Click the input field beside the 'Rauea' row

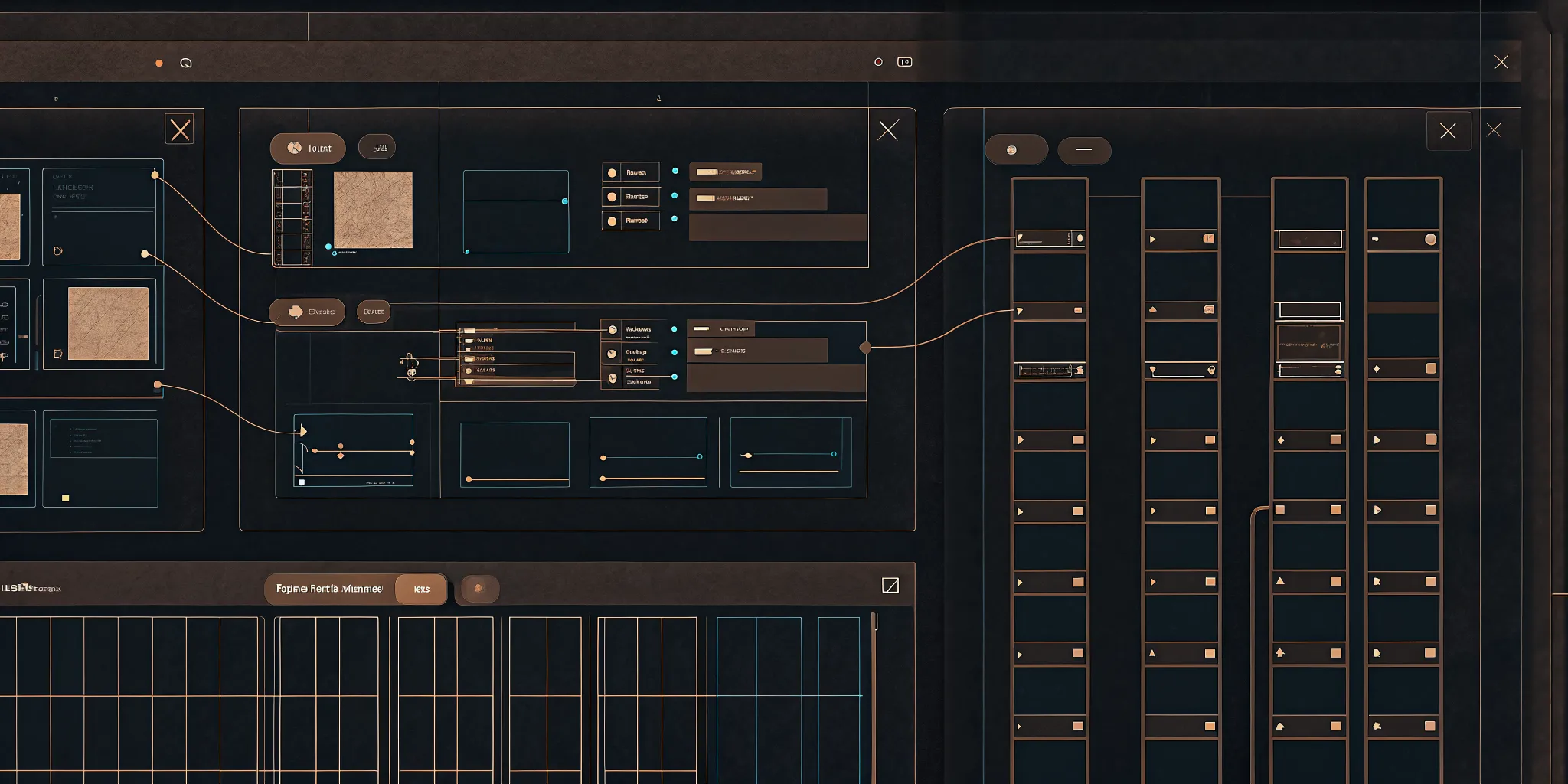point(725,172)
